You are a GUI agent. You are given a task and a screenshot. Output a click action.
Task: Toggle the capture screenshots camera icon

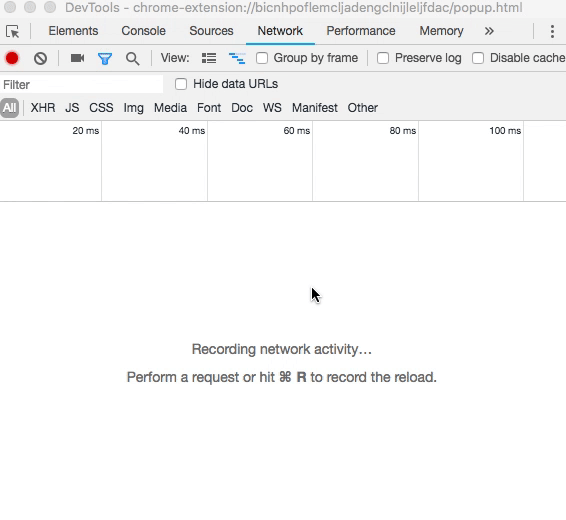pos(77,58)
